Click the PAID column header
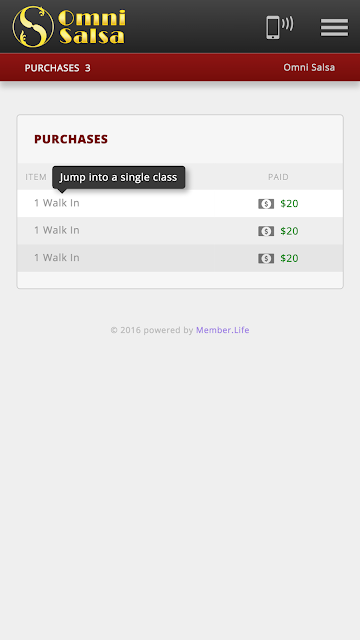 (278, 177)
